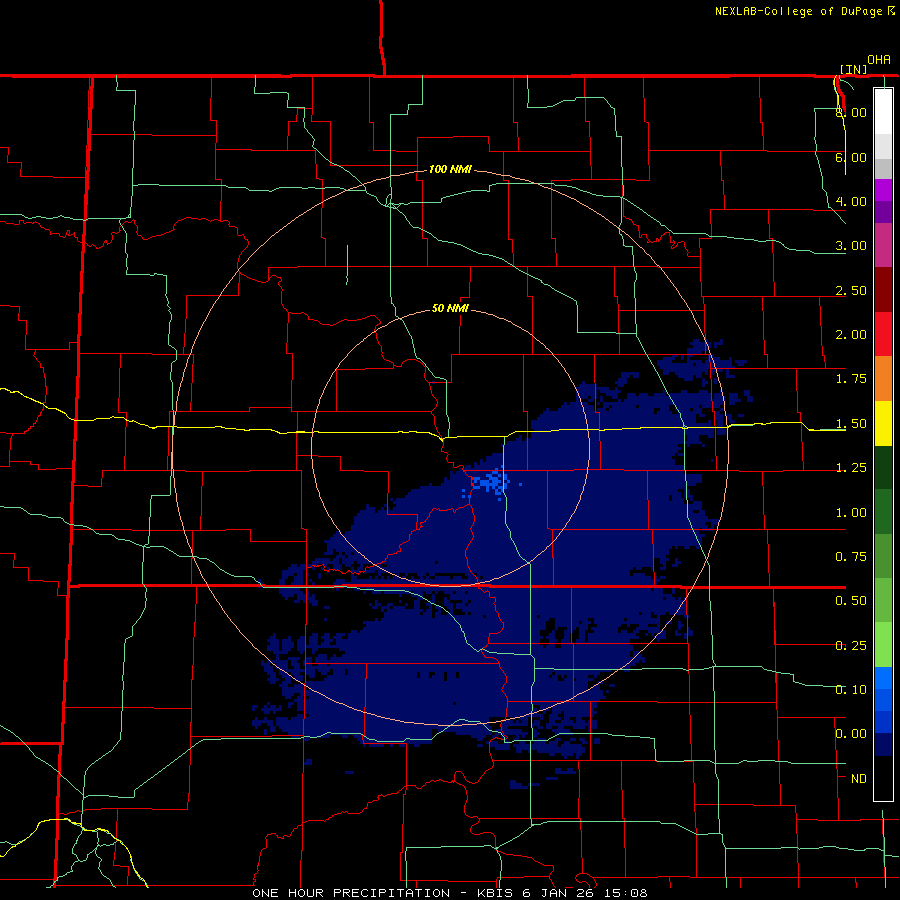
Task: Click the [IN] units label
Action: [854, 69]
